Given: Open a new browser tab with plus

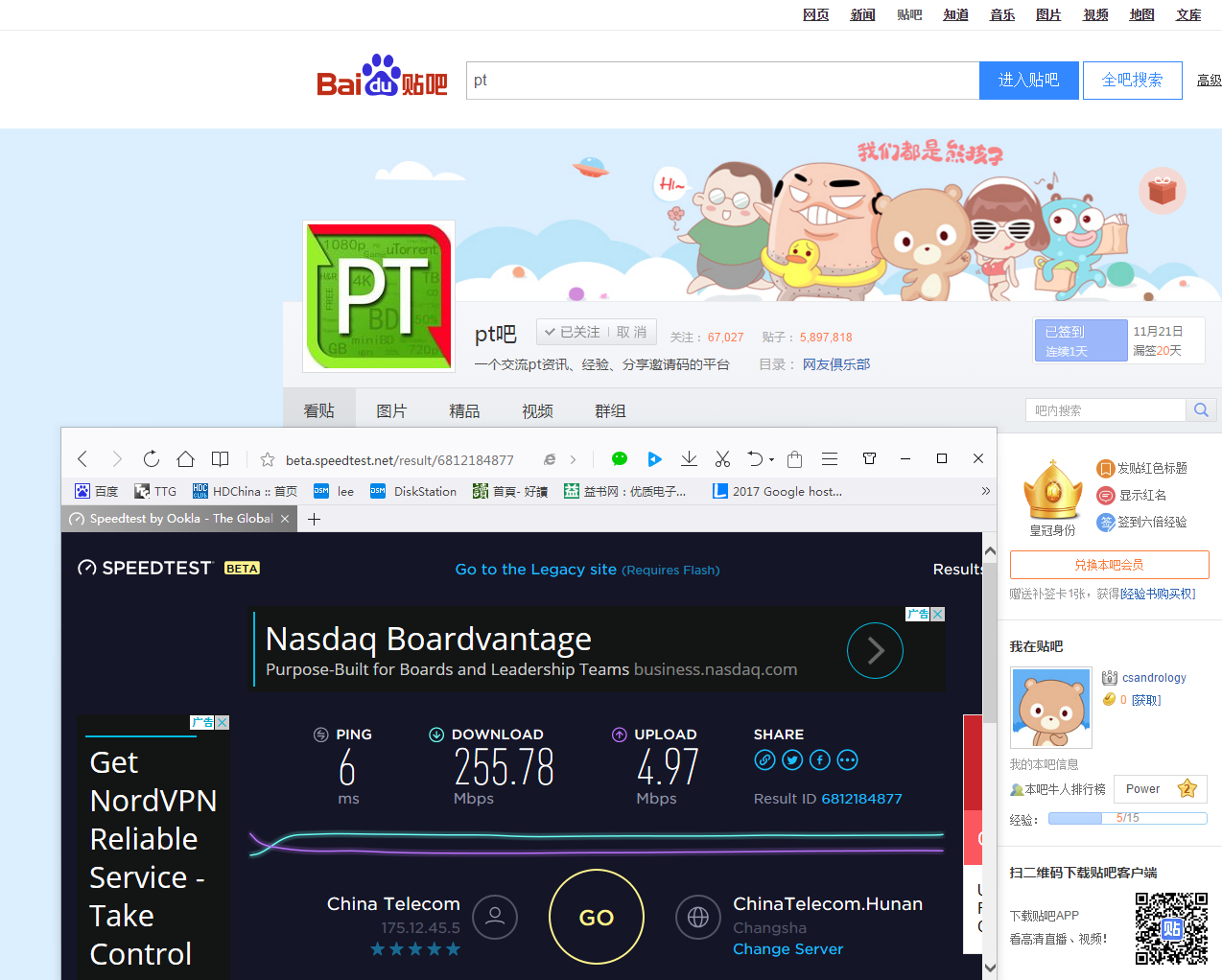Looking at the screenshot, I should (314, 519).
